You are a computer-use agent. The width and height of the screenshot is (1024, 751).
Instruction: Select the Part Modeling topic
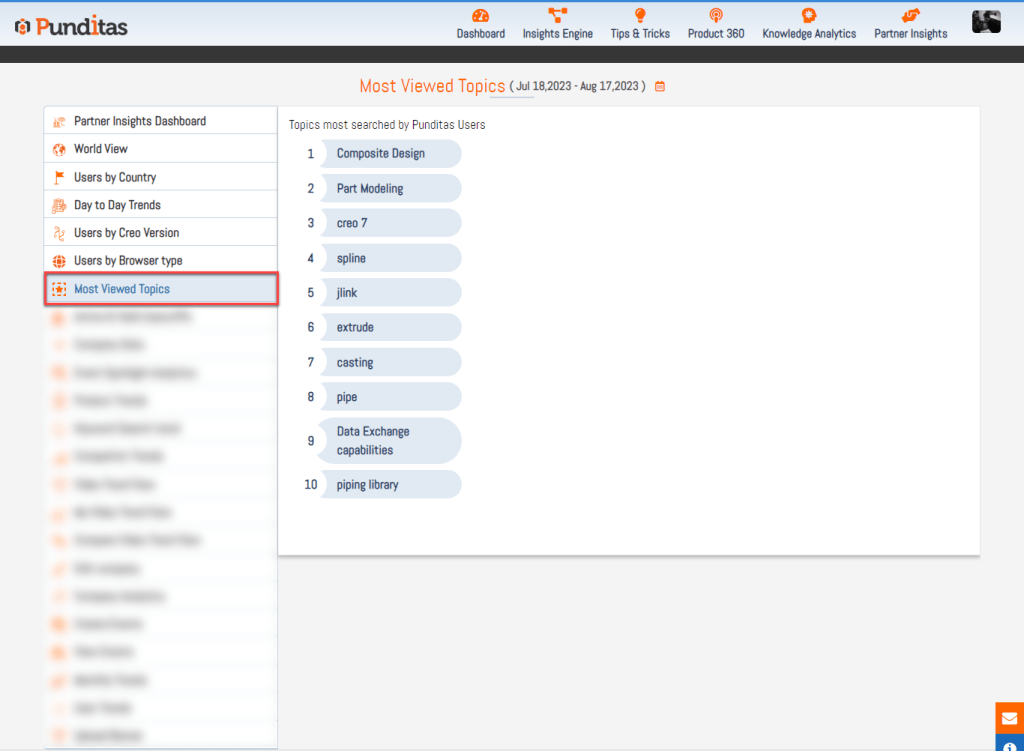coord(370,189)
